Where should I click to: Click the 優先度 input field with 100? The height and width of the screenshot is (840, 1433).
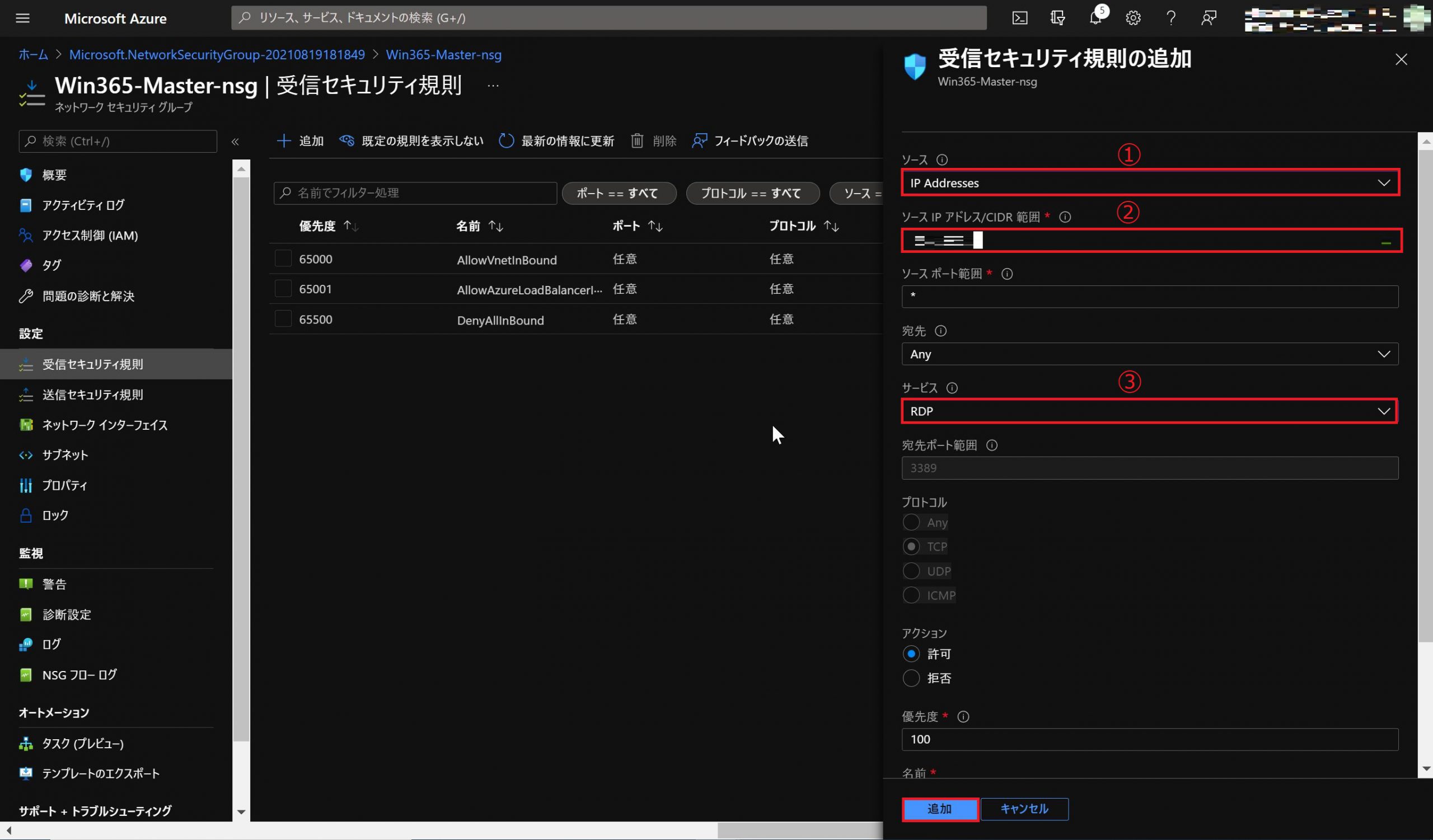1150,739
